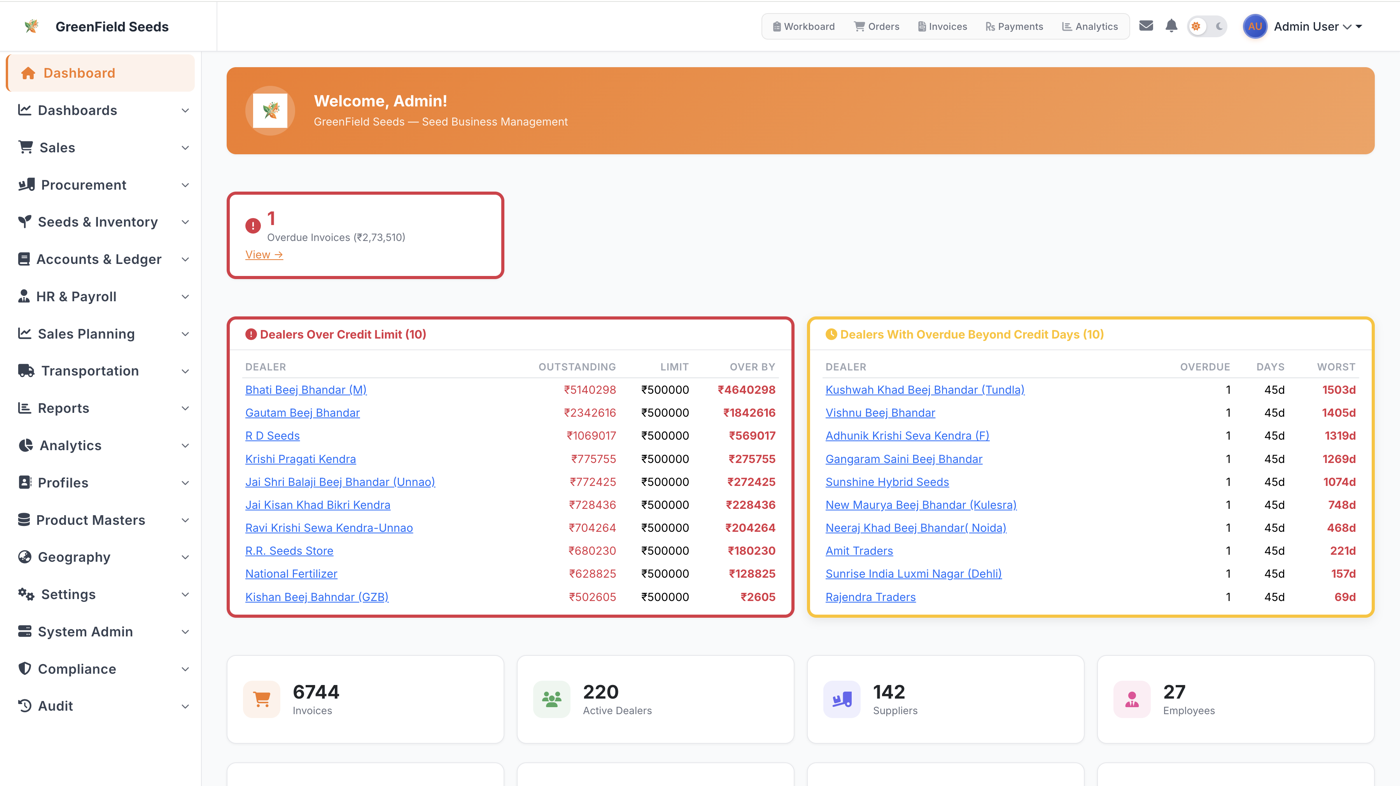Screen dimensions: 1400x786
Task: Toggle the light/dark theme switch
Action: pos(1207,26)
